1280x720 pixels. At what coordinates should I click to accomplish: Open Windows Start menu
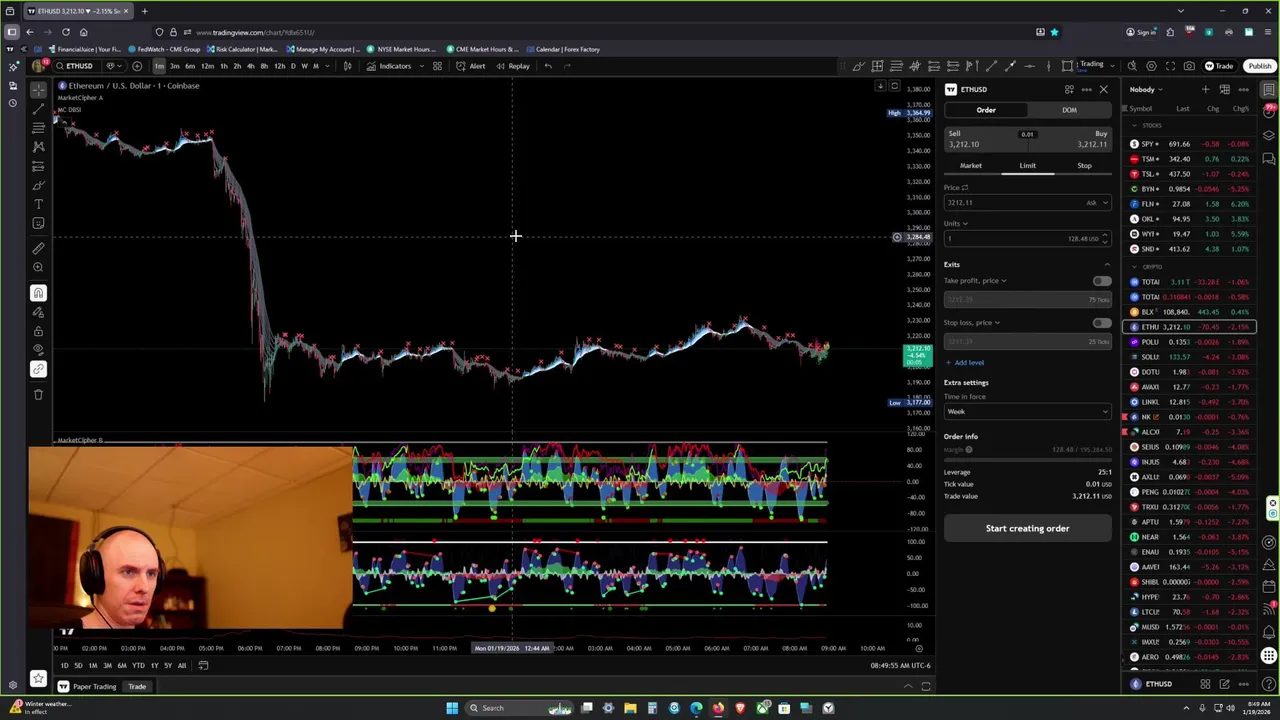click(452, 708)
